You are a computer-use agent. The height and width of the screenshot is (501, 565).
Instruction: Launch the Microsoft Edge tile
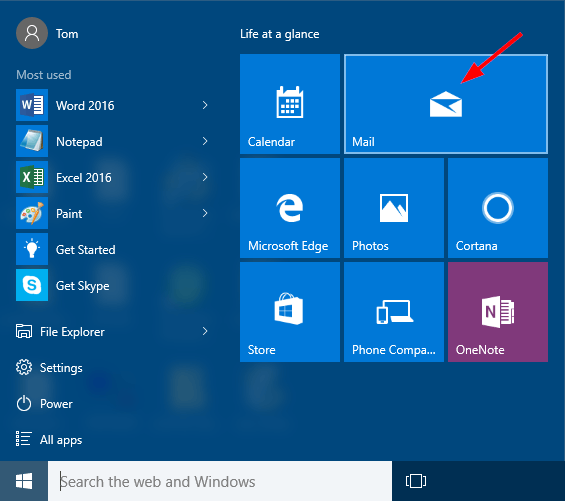coord(290,208)
